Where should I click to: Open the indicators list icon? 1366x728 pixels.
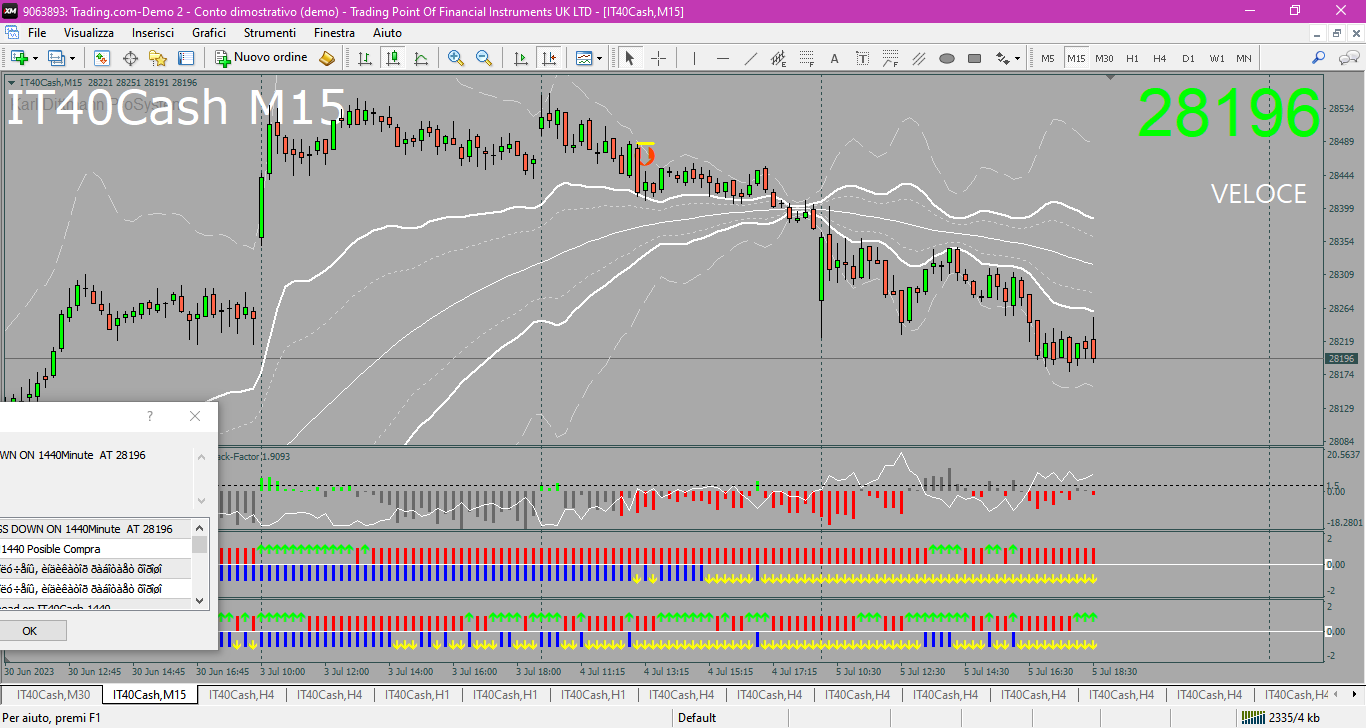click(x=584, y=58)
